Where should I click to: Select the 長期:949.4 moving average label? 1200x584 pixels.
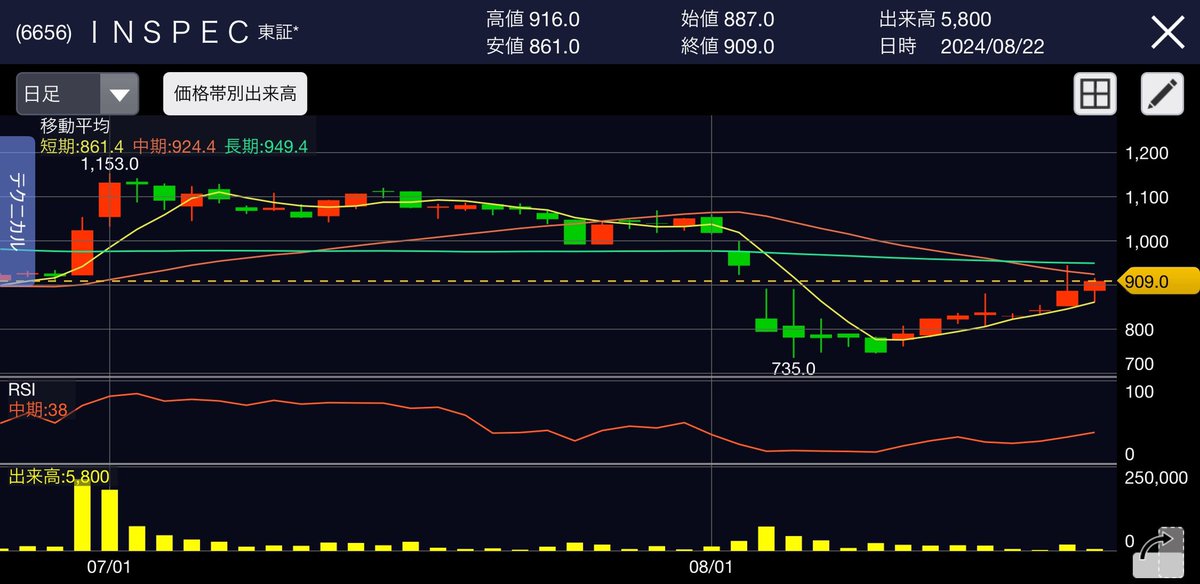(x=266, y=147)
